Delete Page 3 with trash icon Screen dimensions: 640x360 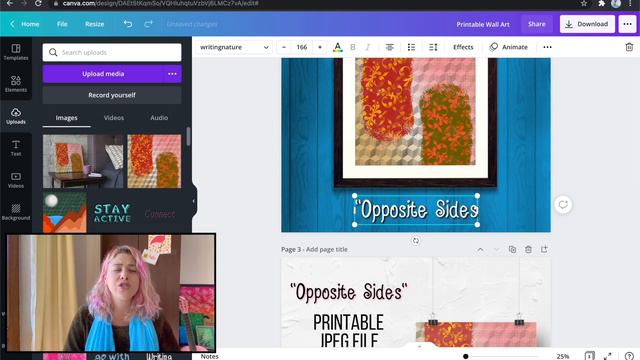[x=528, y=249]
